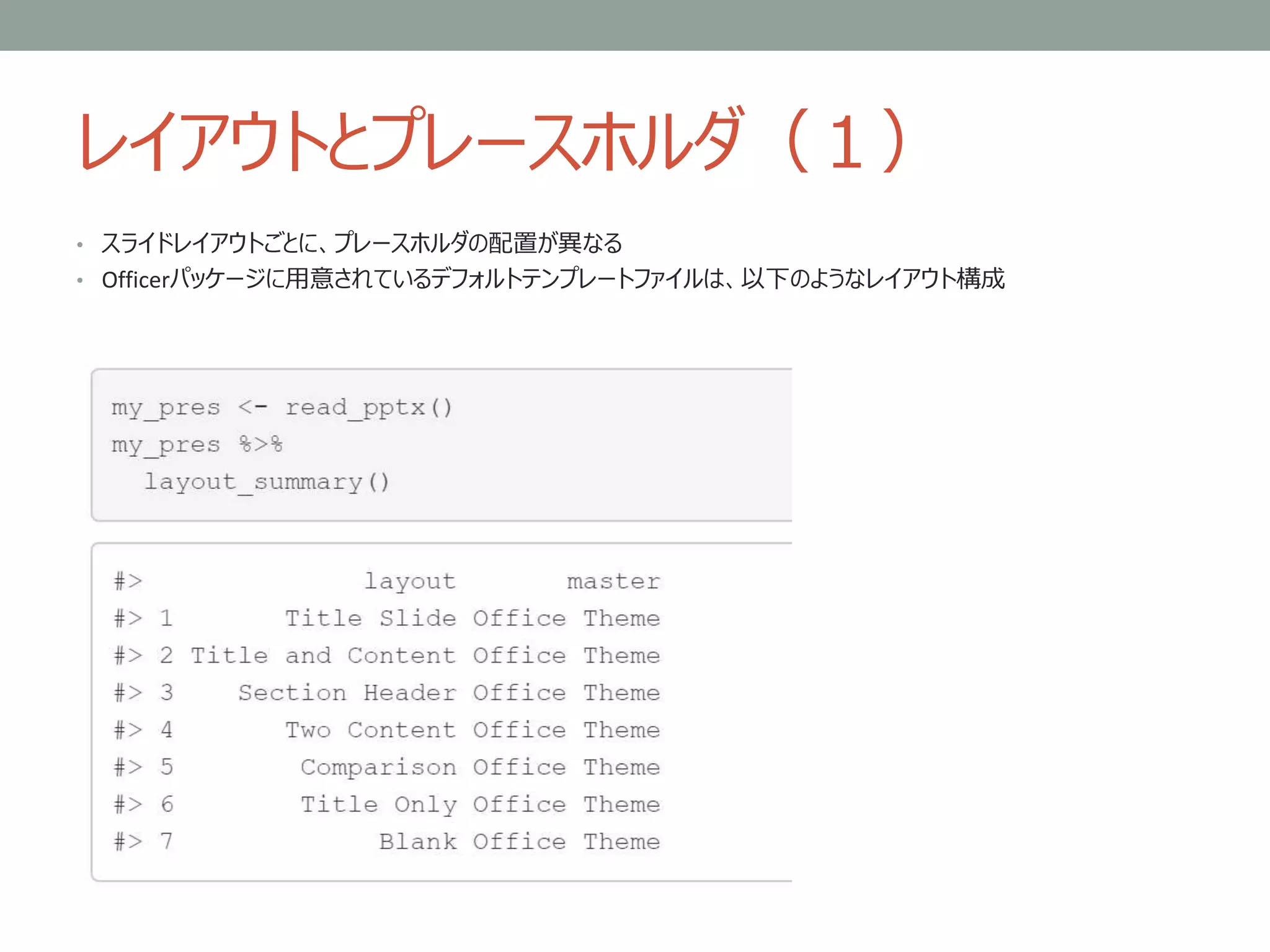Viewport: 1270px width, 952px height.
Task: Click the read_pptx() code line
Action: (x=282, y=408)
